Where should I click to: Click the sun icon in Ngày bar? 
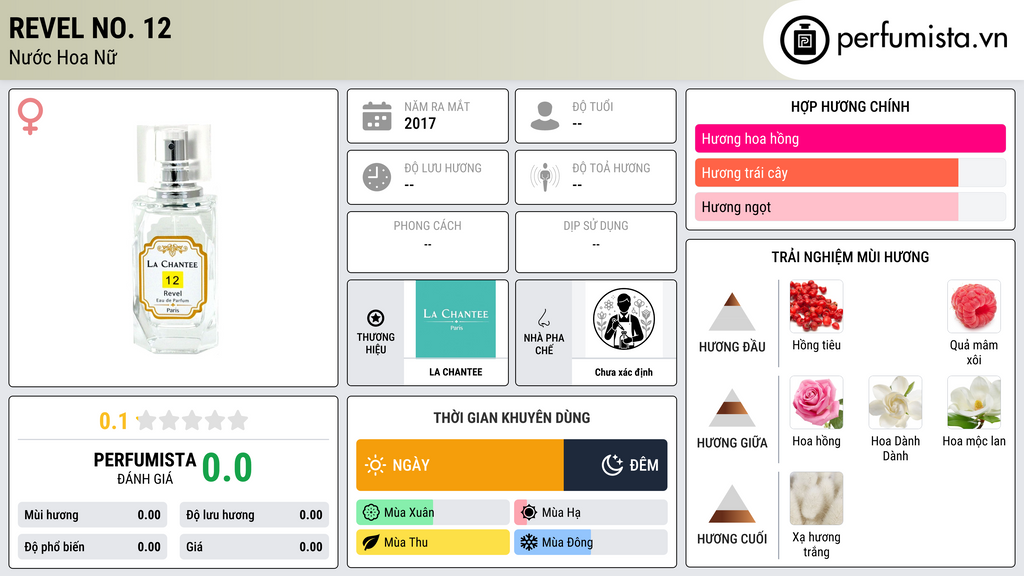[x=376, y=465]
